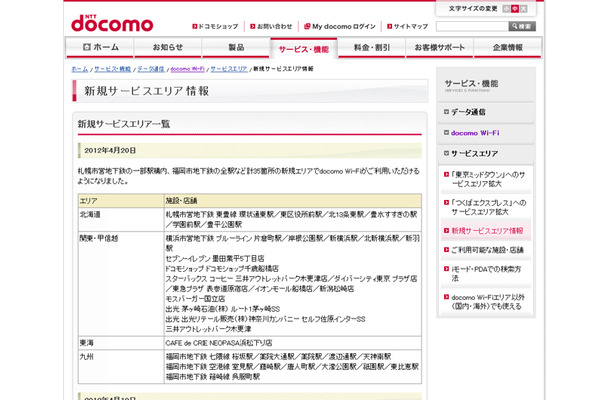
Task: Click the 検索 search button
Action: point(522,26)
